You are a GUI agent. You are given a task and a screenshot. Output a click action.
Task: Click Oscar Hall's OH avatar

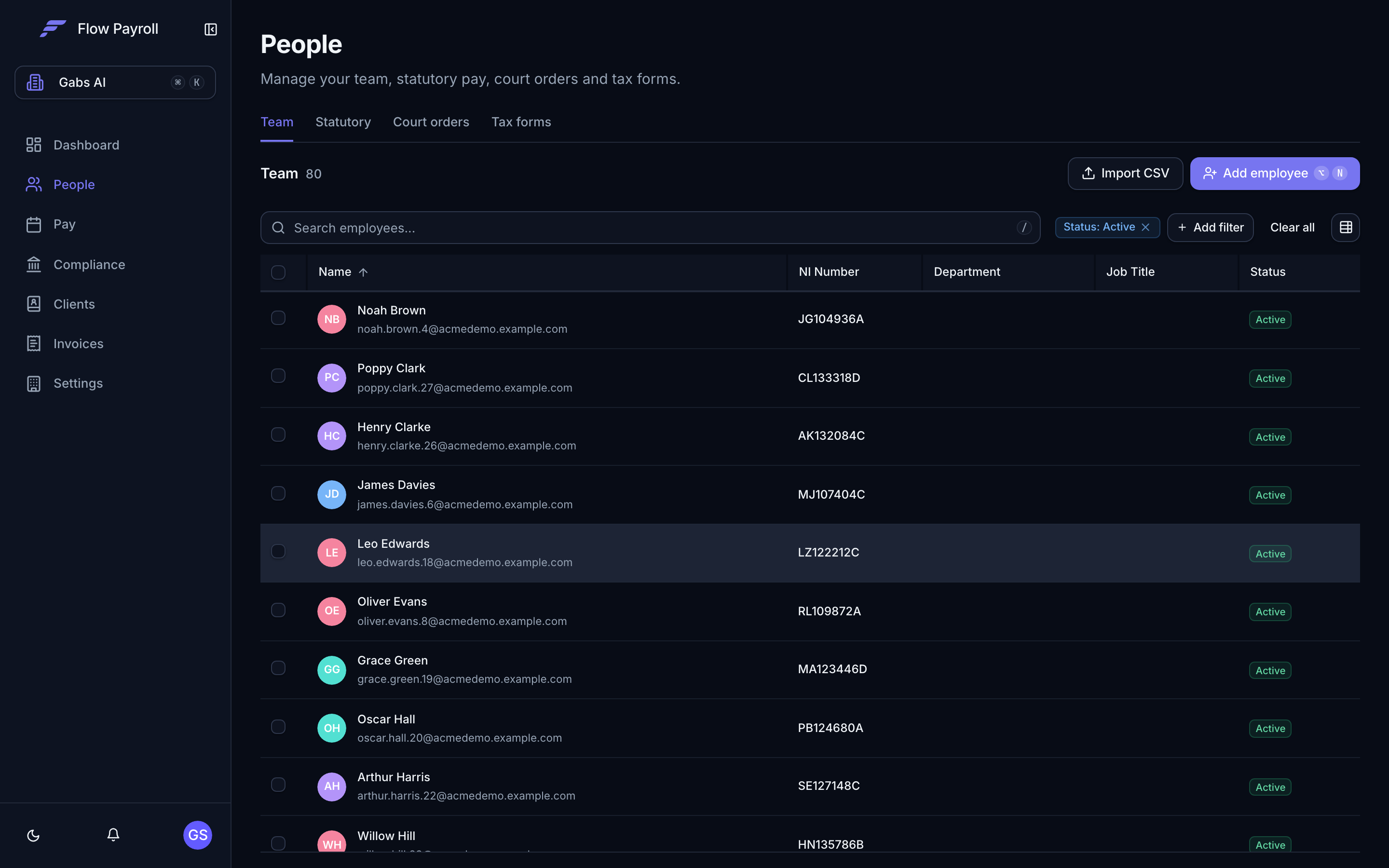pyautogui.click(x=332, y=728)
